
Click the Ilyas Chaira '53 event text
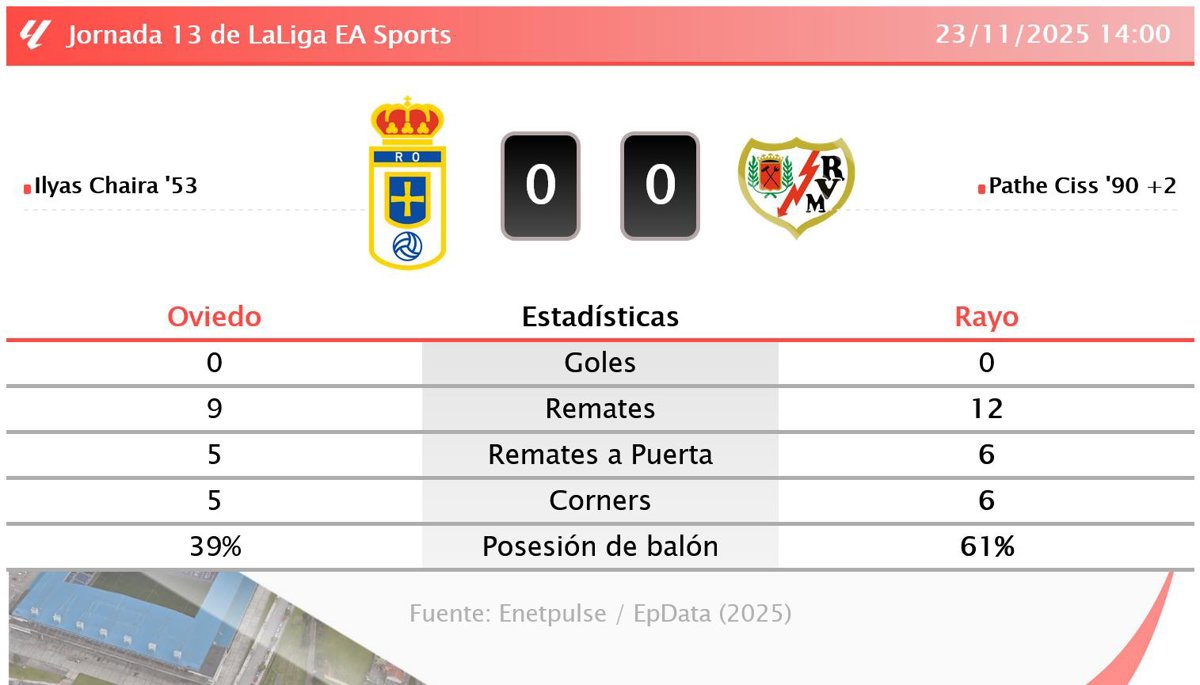point(115,186)
